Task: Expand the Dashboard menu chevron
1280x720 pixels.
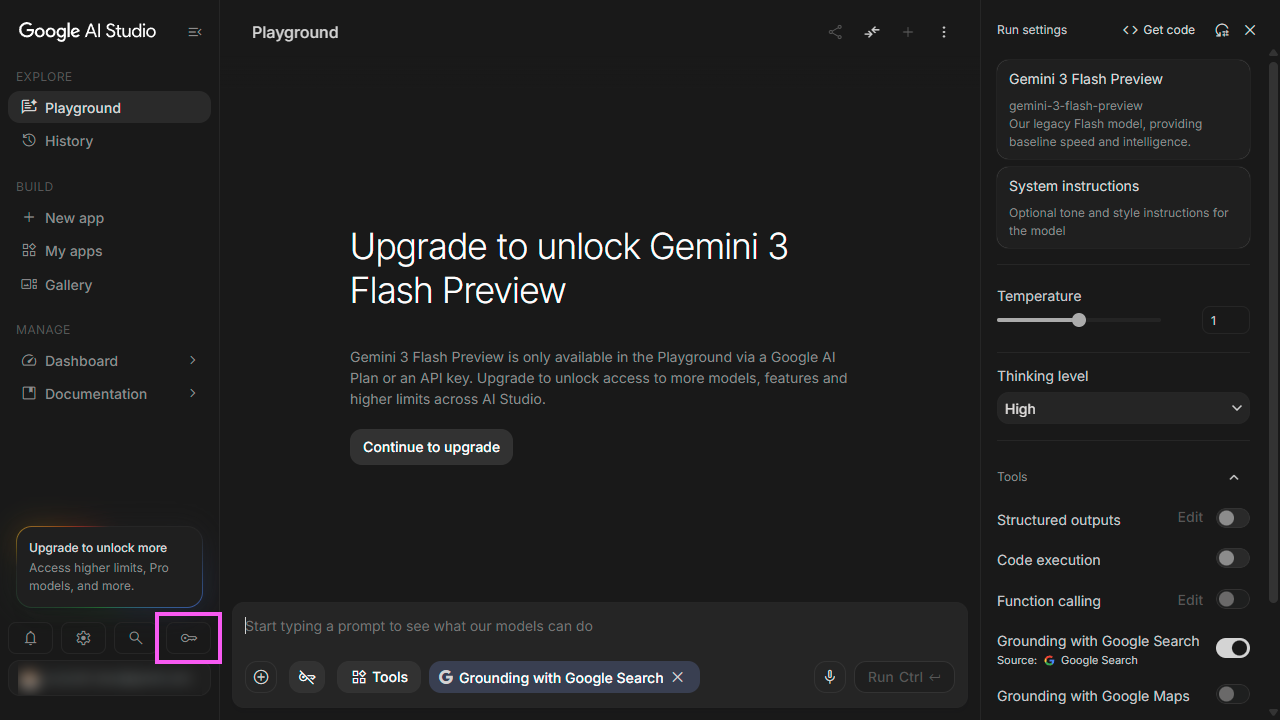Action: point(193,360)
